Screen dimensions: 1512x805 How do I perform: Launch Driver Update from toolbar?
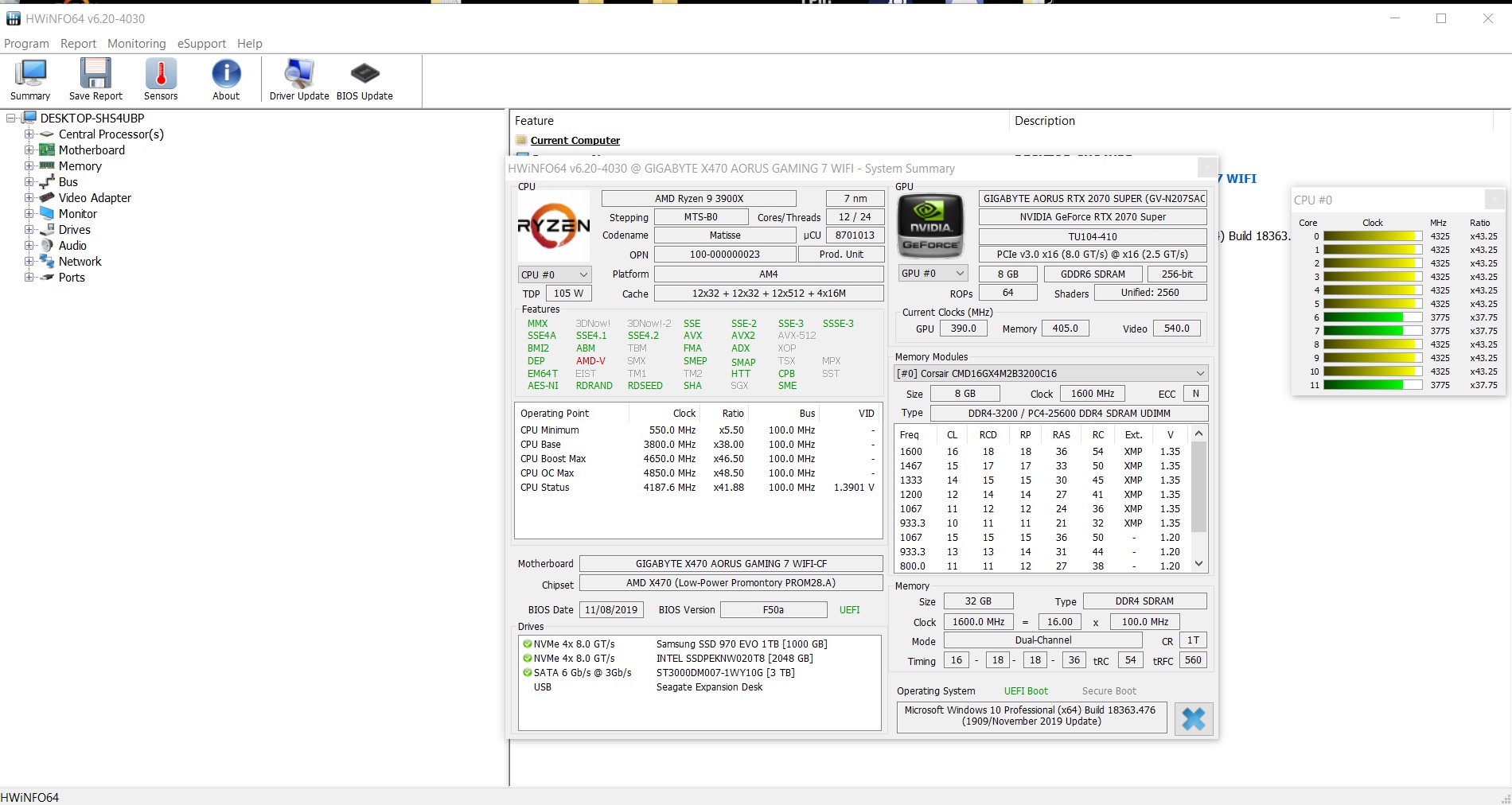299,80
